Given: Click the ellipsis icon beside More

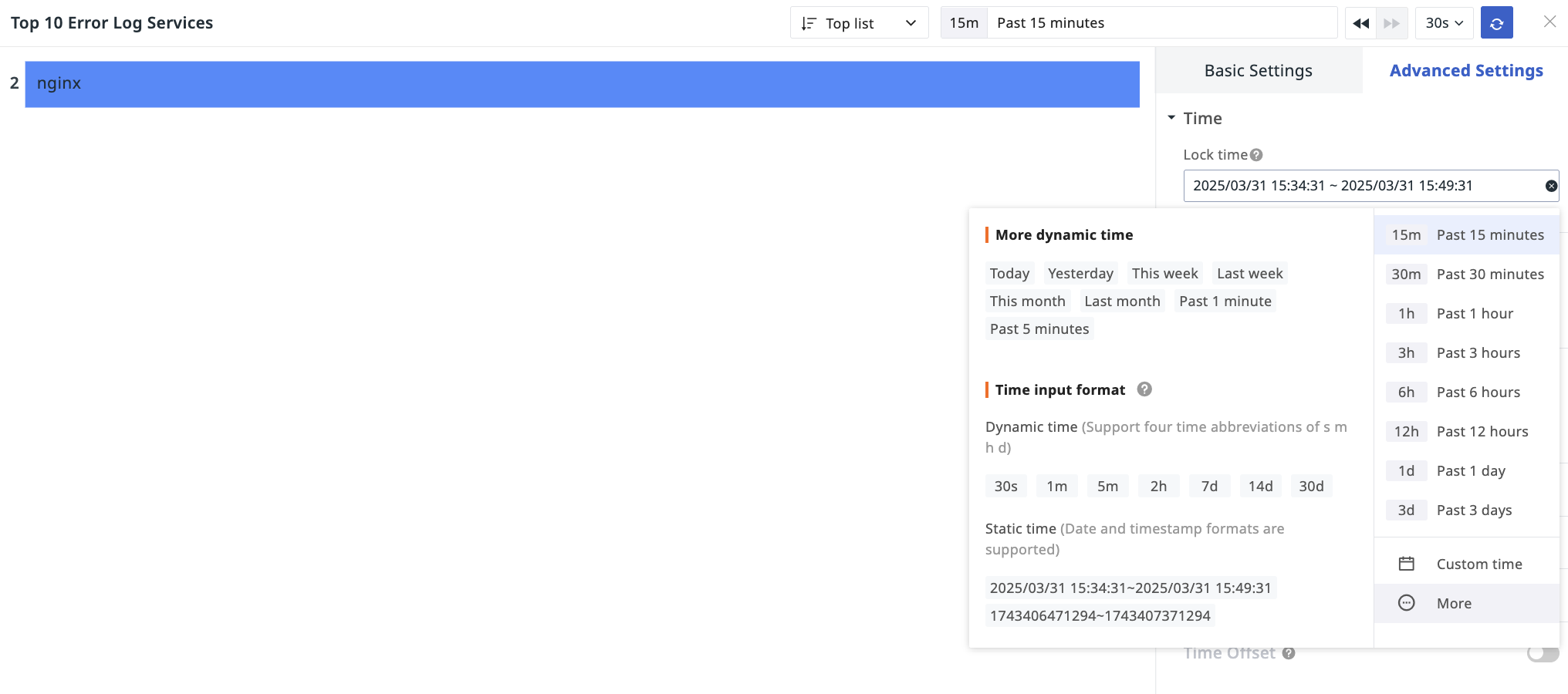Looking at the screenshot, I should click(x=1407, y=603).
